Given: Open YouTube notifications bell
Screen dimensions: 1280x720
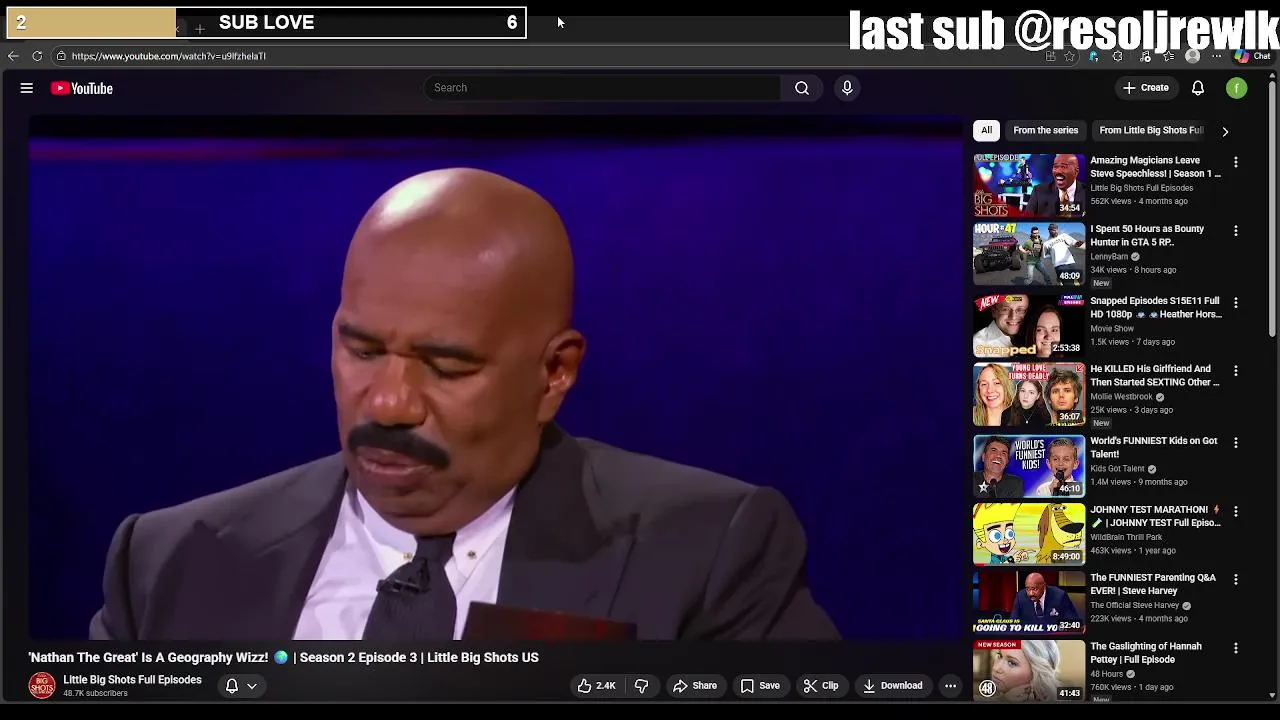Looking at the screenshot, I should point(1197,88).
